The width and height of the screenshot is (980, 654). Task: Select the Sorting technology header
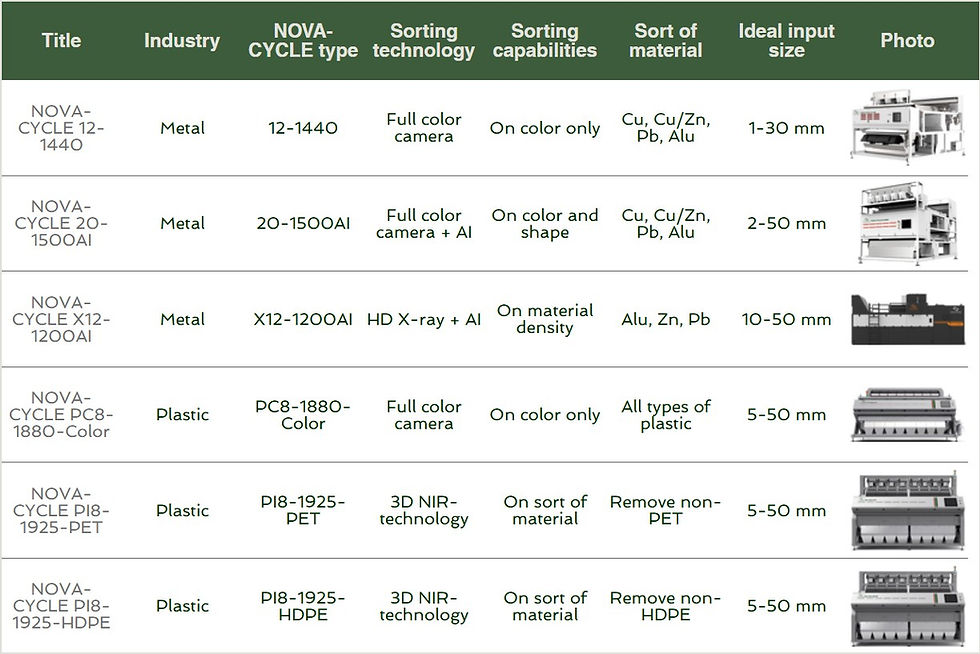point(424,41)
